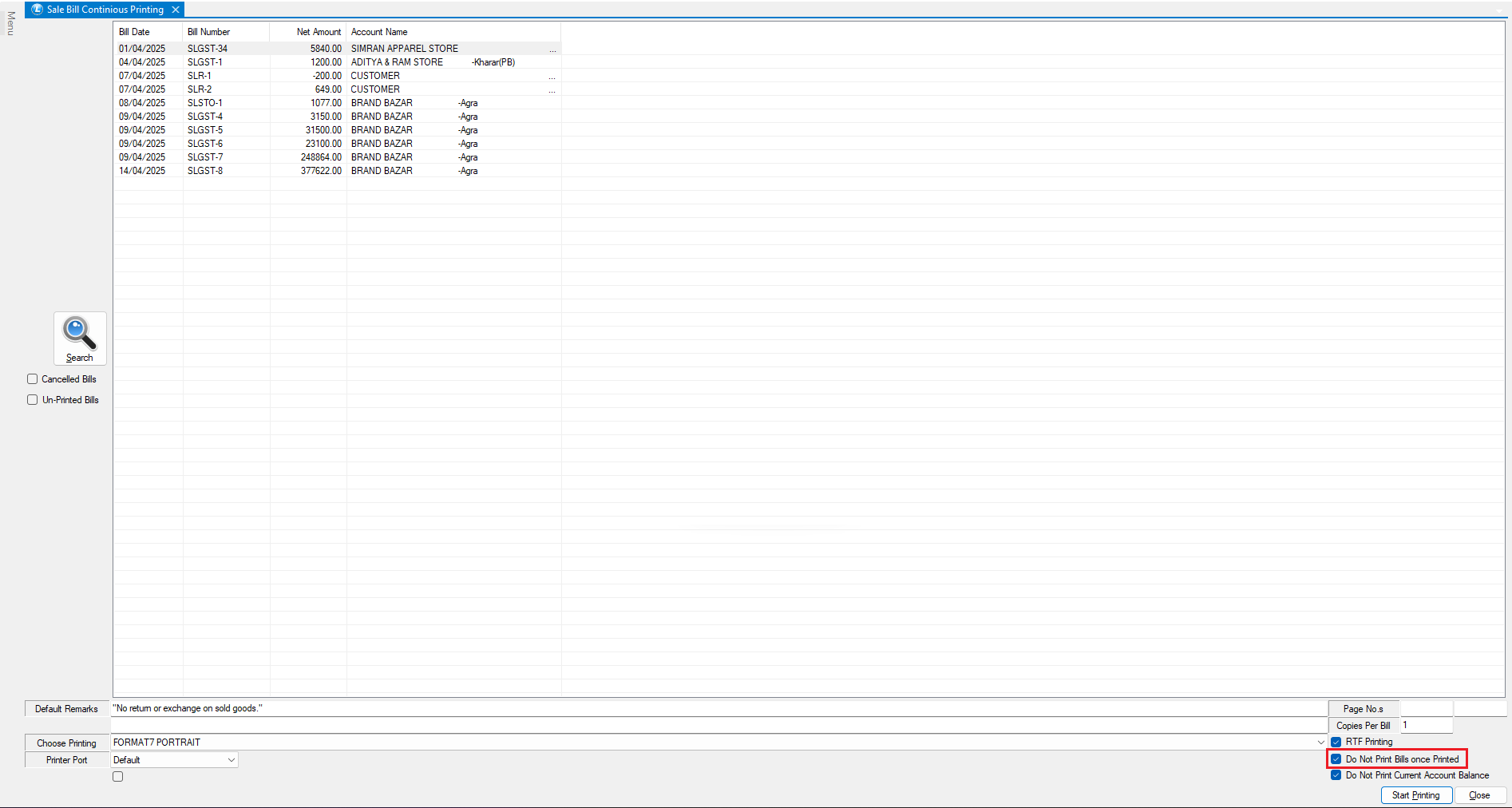Switch to Sale Bill Continious Printing tab
The height and width of the screenshot is (808, 1512).
(x=105, y=10)
